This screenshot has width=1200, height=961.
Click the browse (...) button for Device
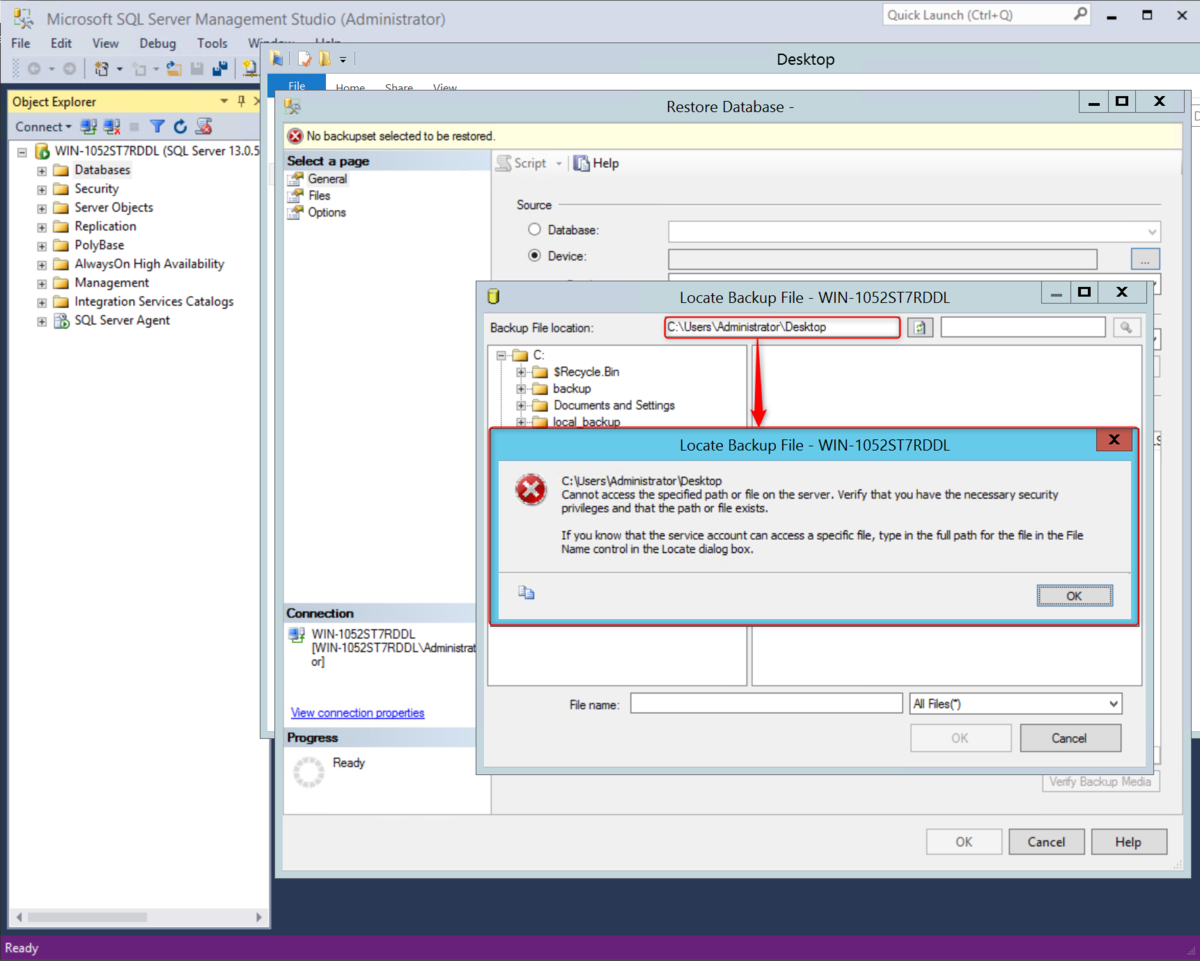pyautogui.click(x=1145, y=259)
